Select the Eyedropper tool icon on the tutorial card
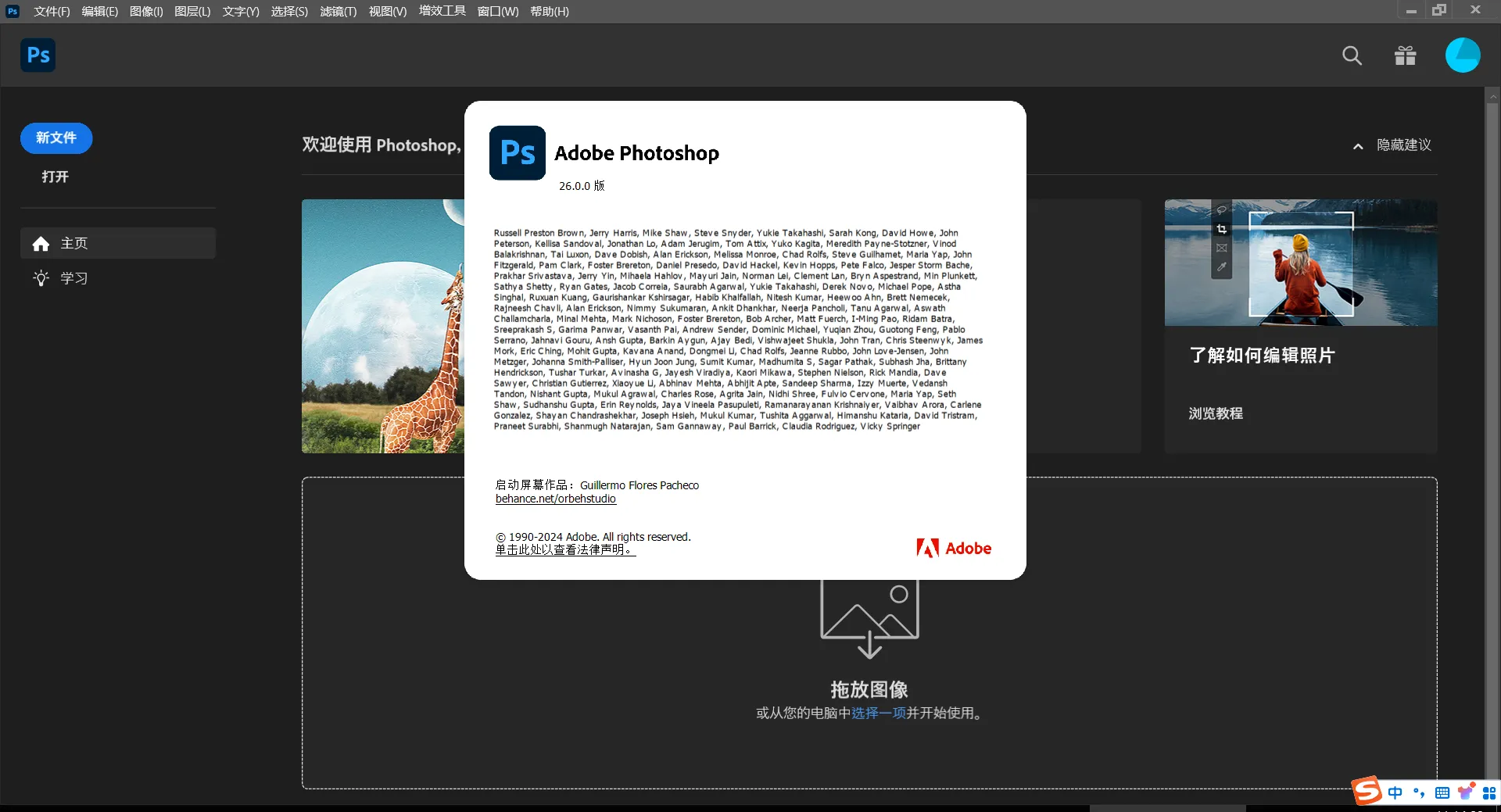 click(x=1222, y=266)
